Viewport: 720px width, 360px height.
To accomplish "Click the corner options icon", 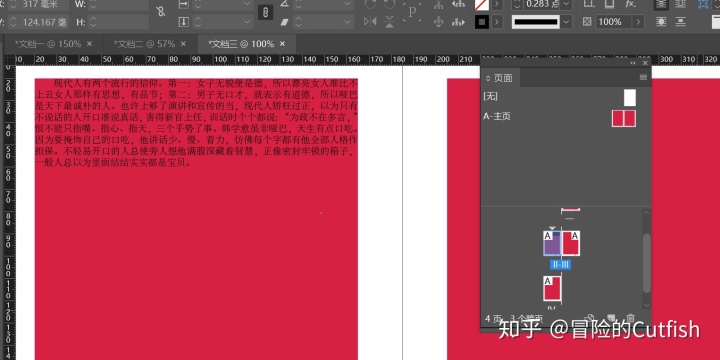I will 588,4.
